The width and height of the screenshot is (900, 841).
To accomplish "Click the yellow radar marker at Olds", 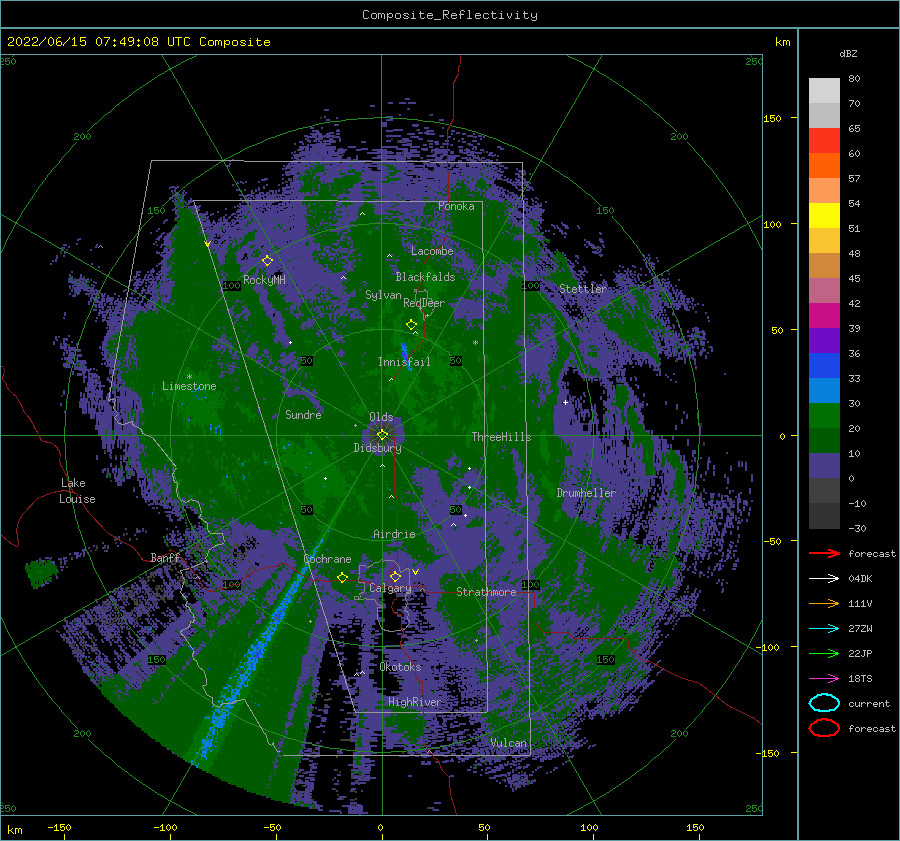I will [x=382, y=435].
